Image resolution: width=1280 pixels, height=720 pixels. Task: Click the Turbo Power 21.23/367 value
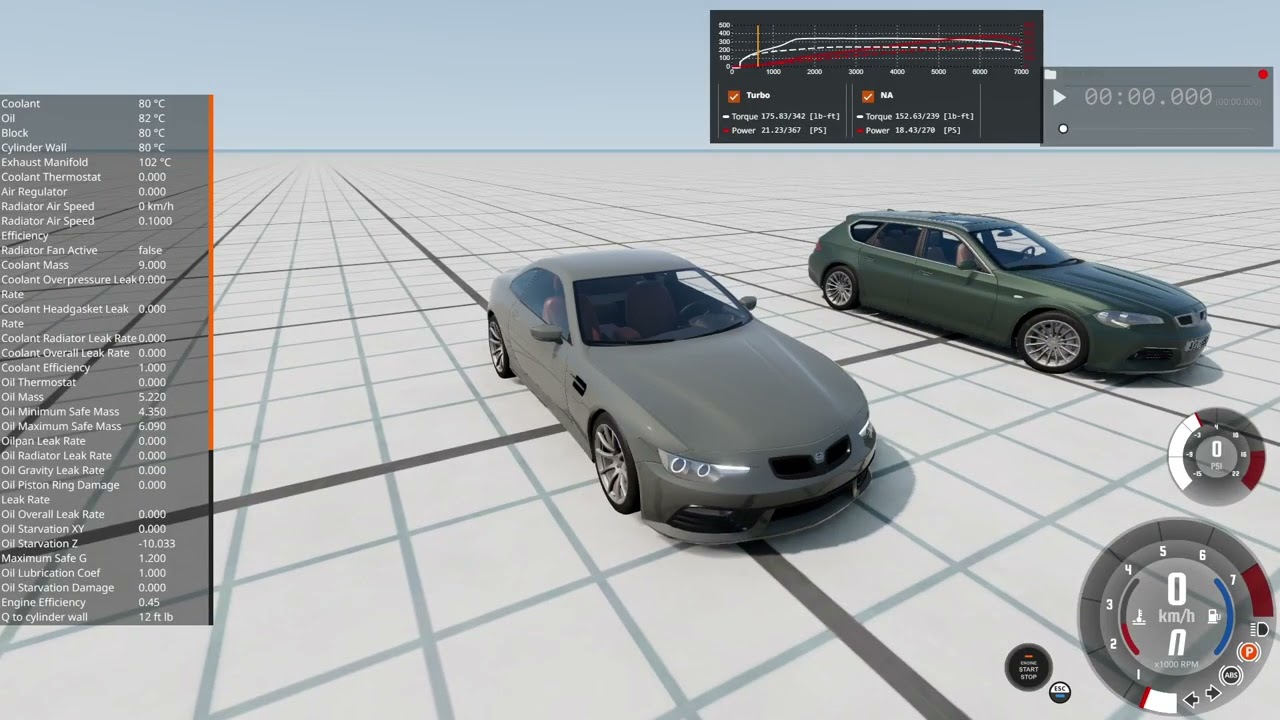tap(779, 130)
